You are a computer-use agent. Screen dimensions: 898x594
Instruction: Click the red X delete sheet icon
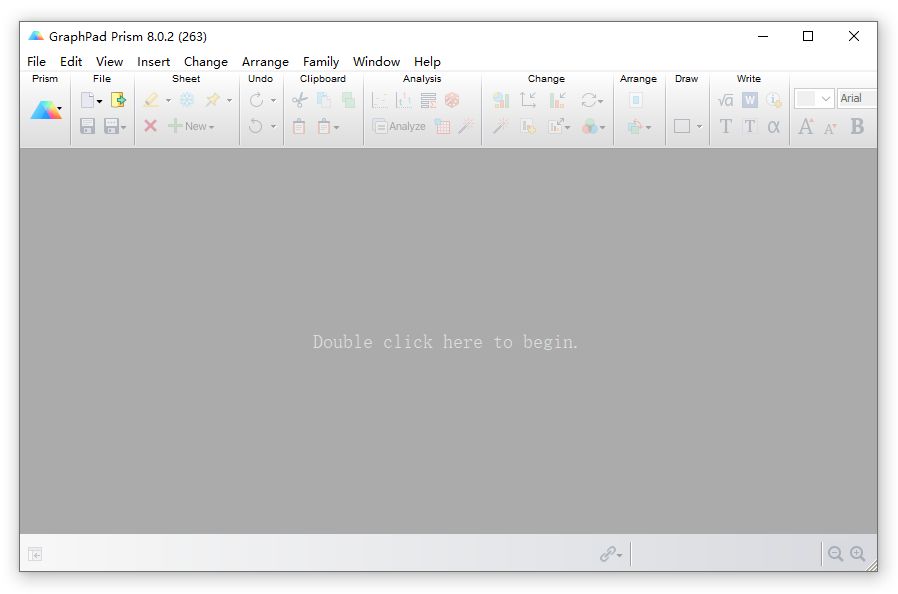pos(150,126)
